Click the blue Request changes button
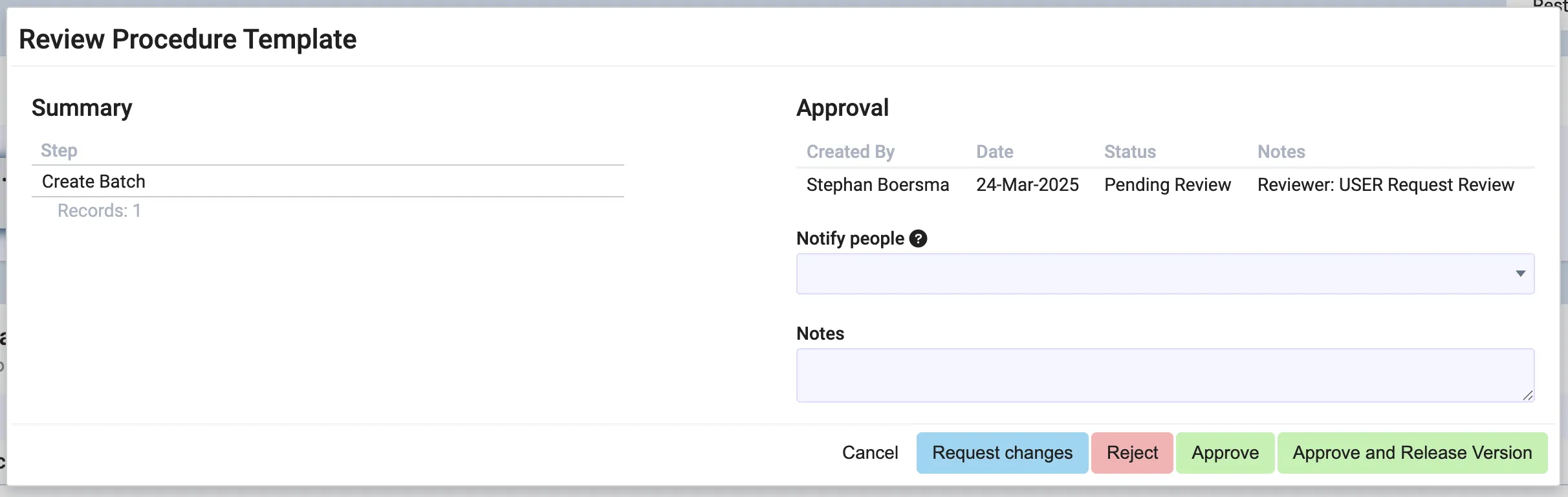The height and width of the screenshot is (497, 1568). 1002,453
